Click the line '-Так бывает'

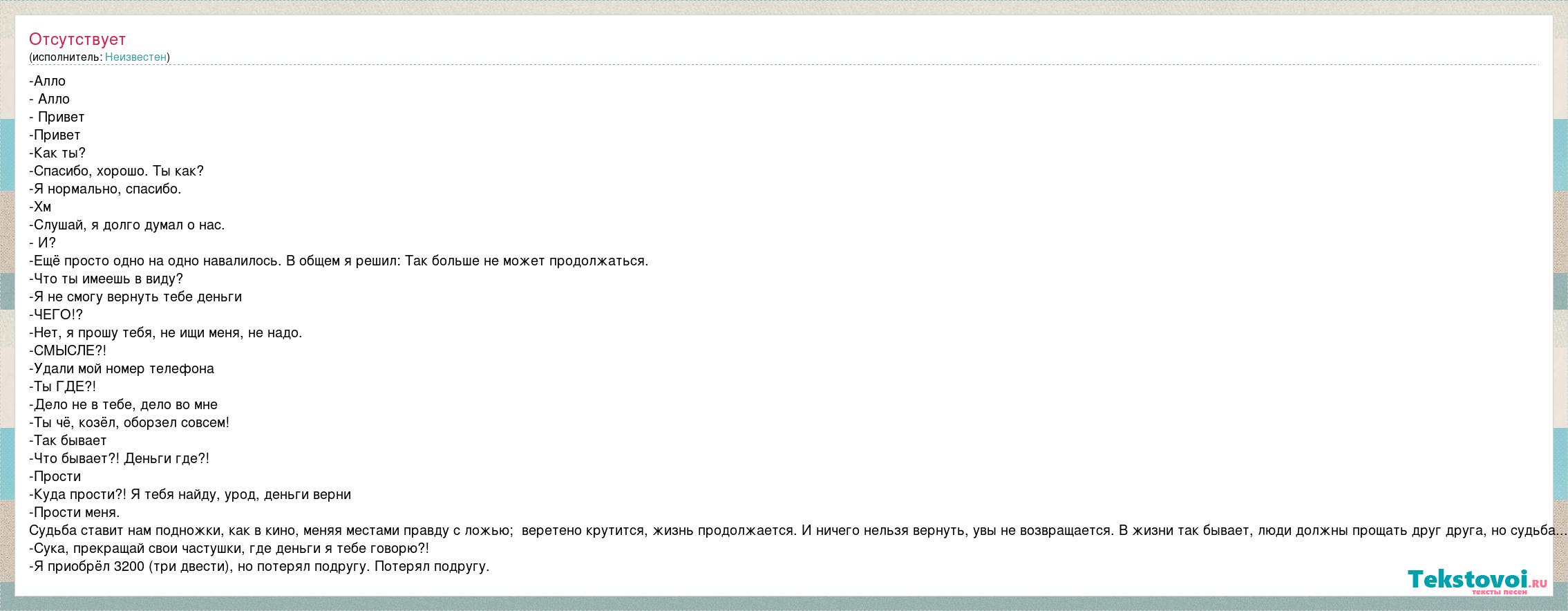tap(68, 440)
